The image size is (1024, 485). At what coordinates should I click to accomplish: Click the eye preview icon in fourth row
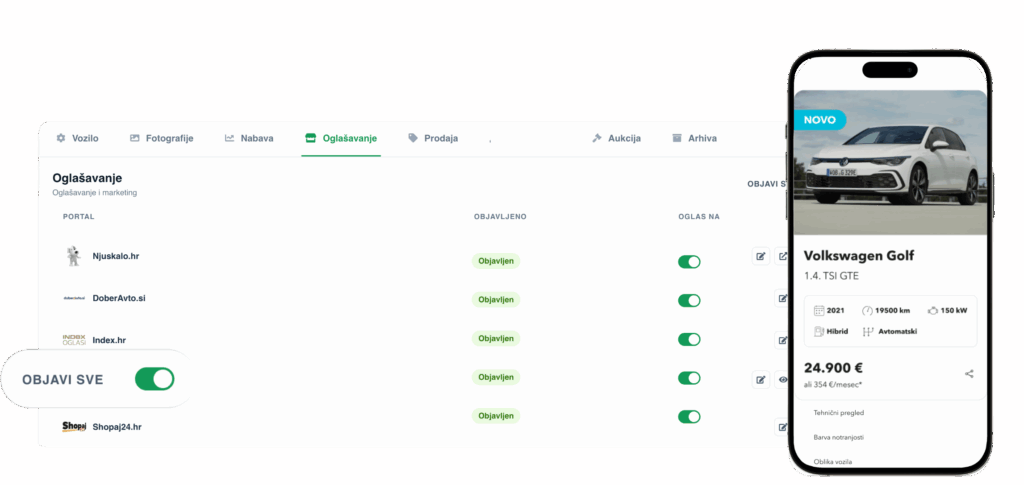click(782, 379)
